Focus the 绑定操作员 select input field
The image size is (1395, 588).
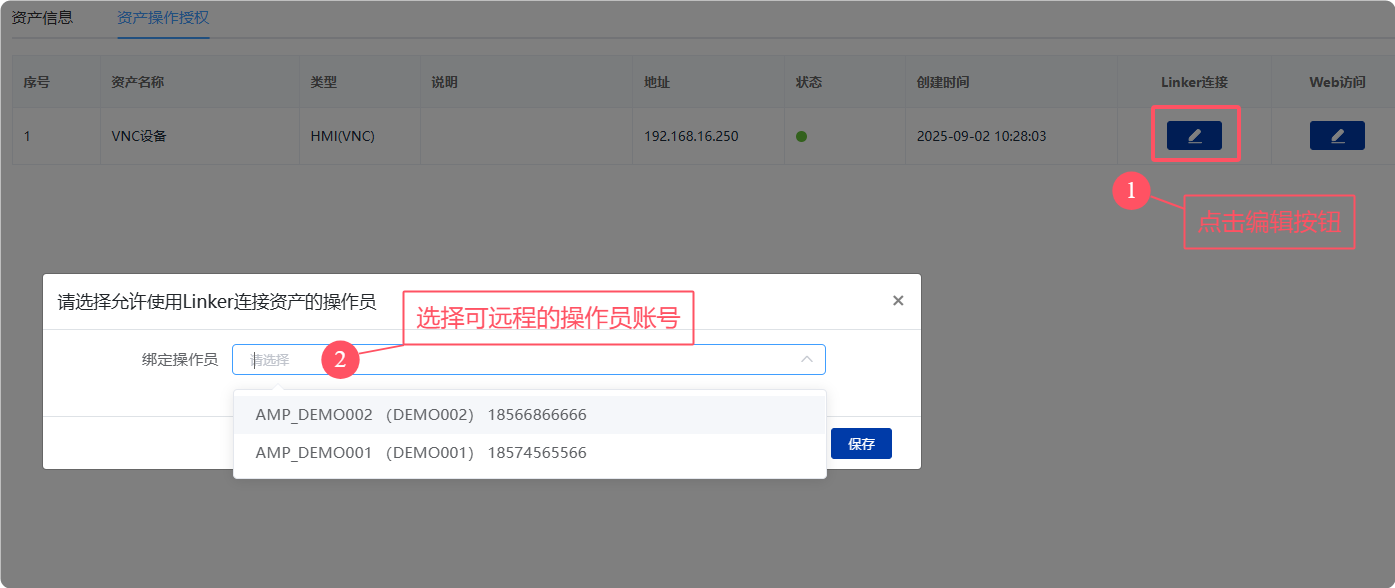(520, 360)
